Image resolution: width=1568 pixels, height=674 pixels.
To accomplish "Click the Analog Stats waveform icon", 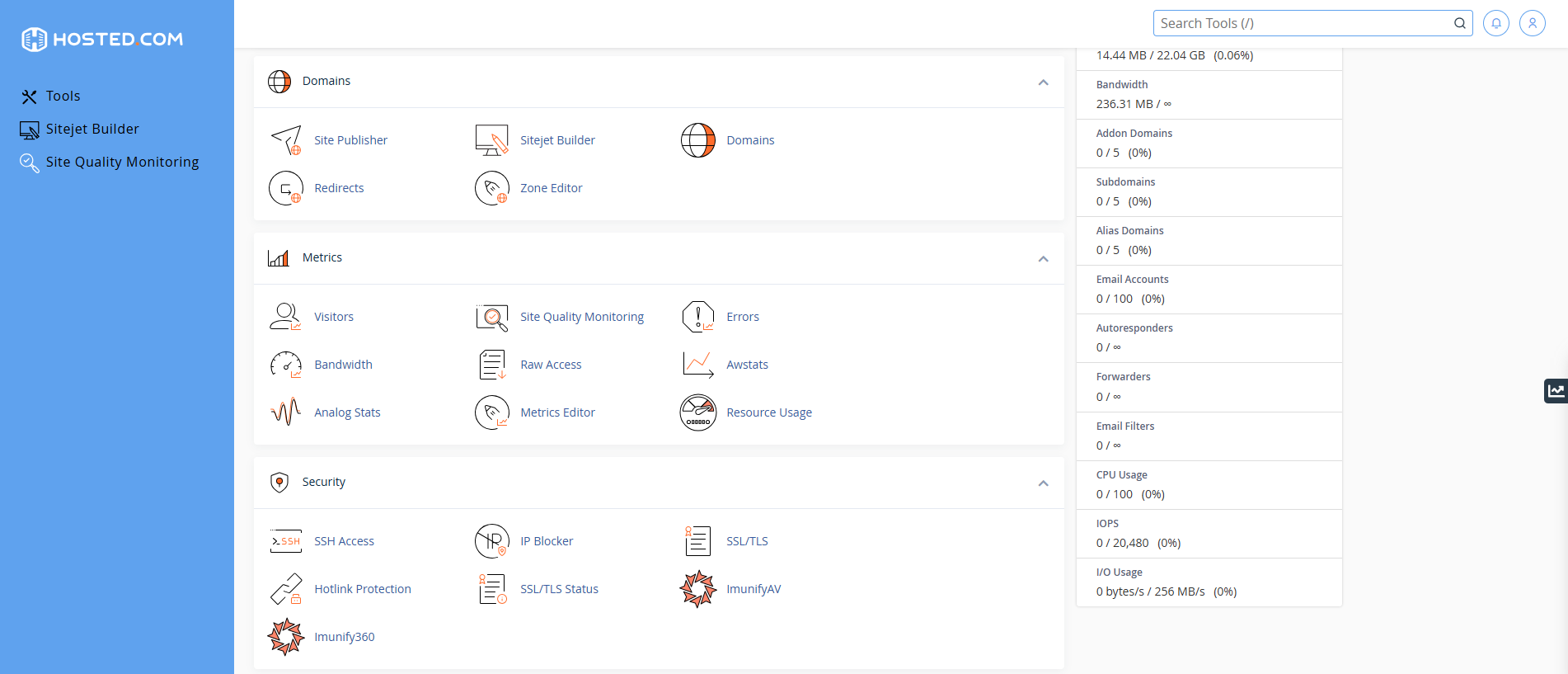I will click(286, 412).
